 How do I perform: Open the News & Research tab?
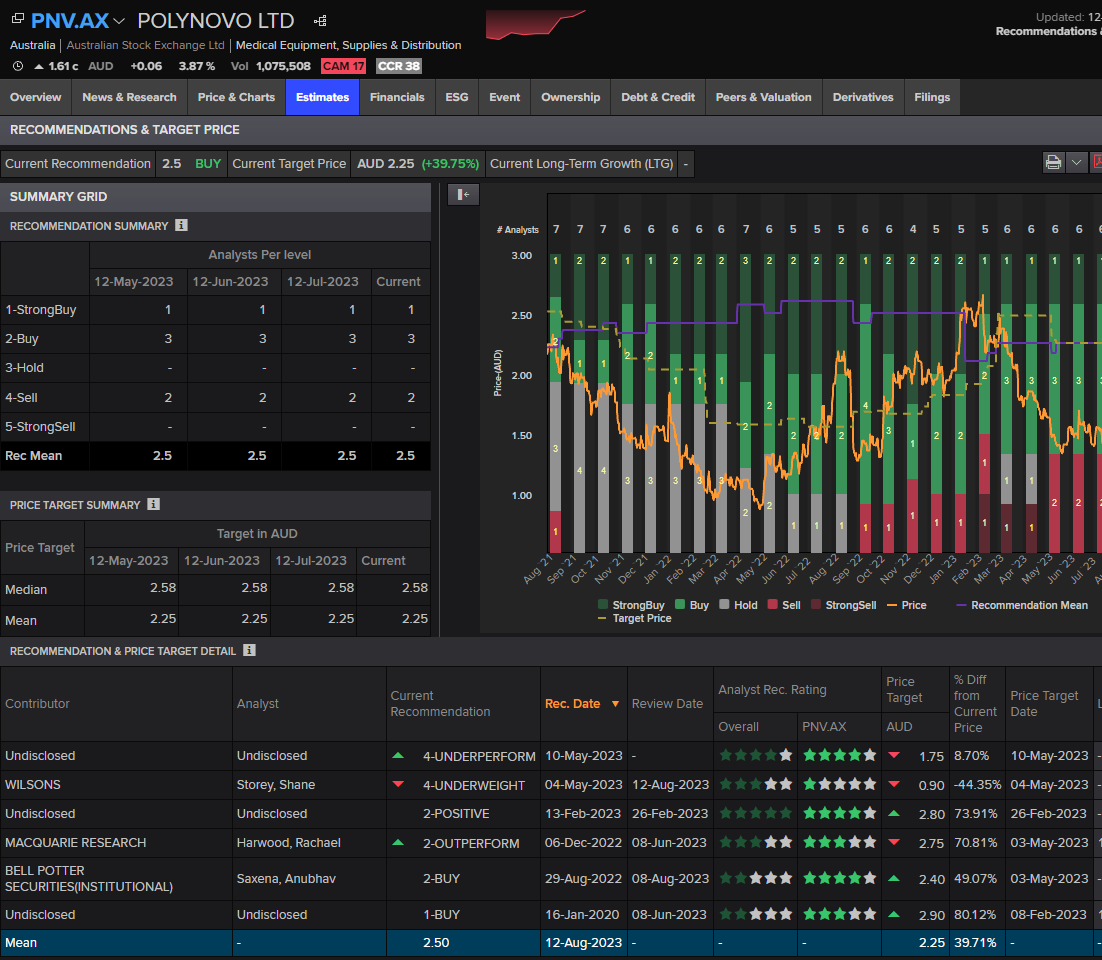(x=129, y=97)
